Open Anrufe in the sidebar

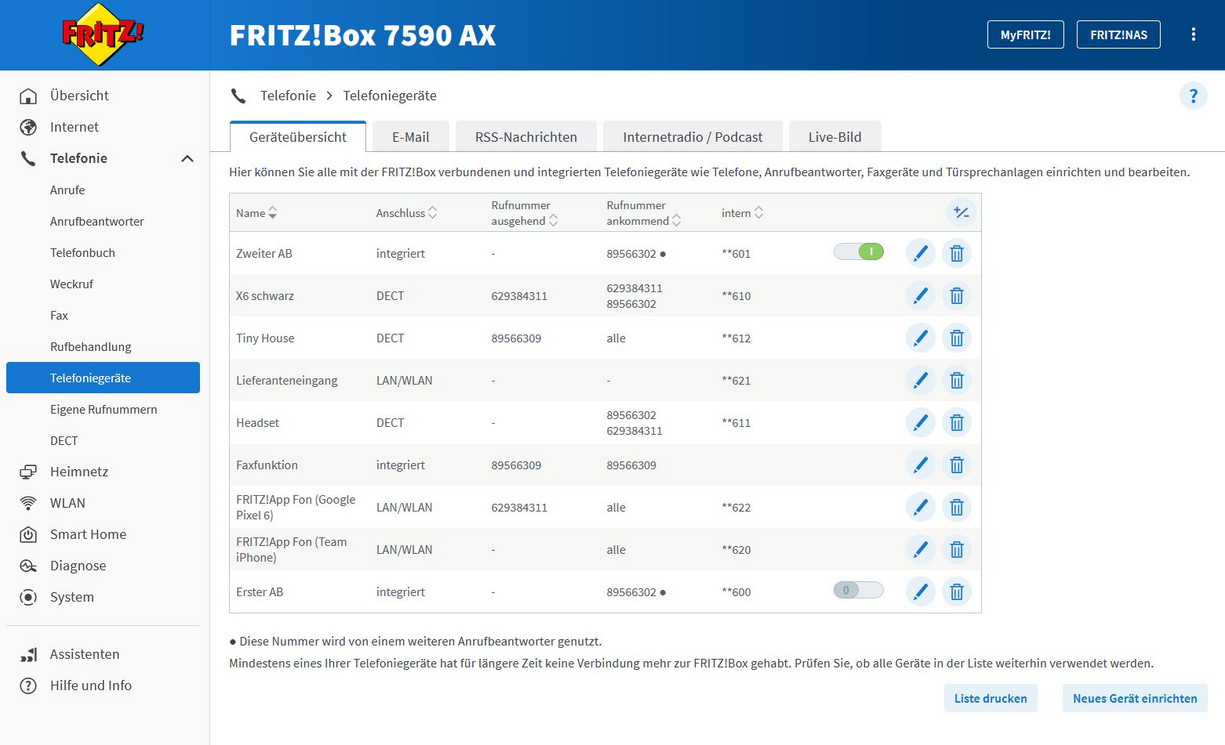[x=68, y=190]
